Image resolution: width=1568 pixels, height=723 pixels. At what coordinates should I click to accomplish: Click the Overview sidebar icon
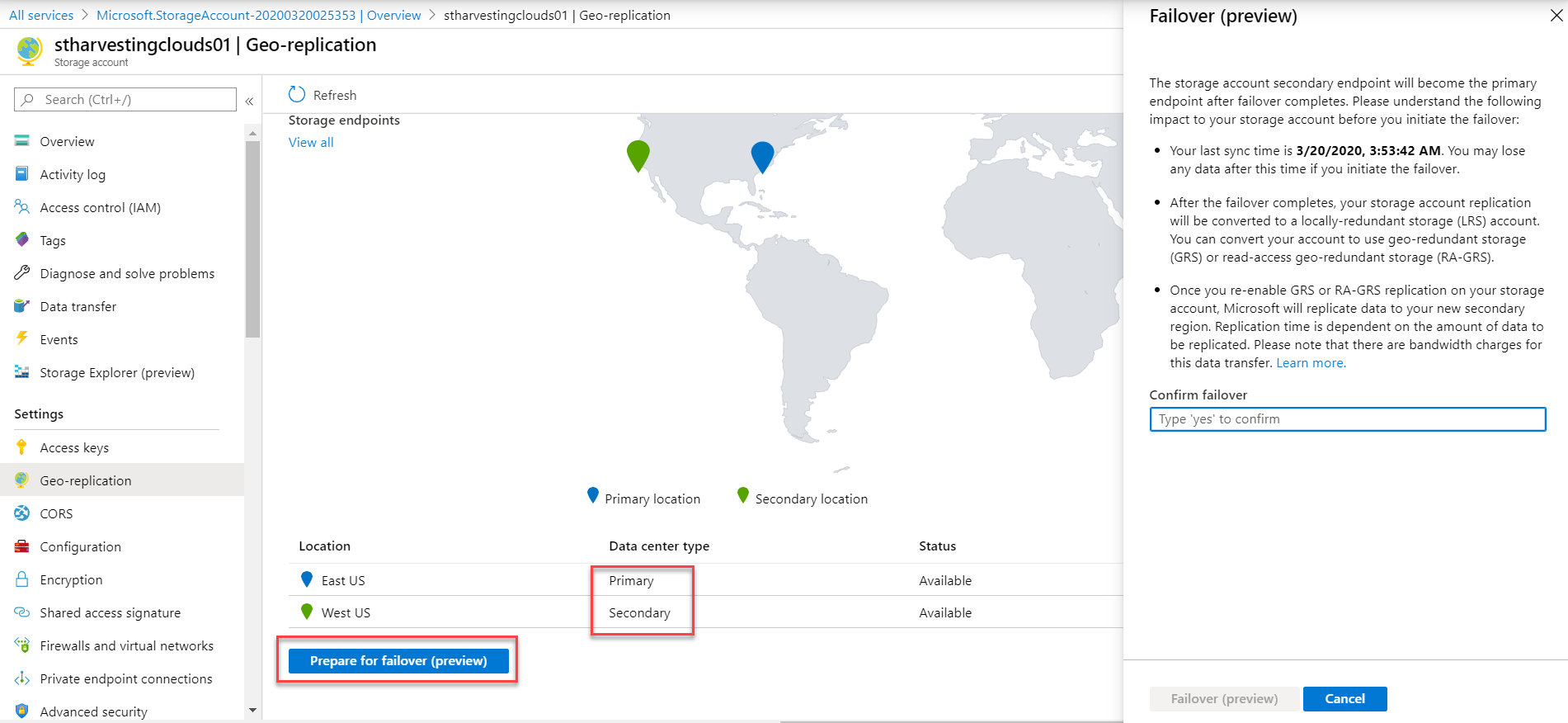[22, 141]
